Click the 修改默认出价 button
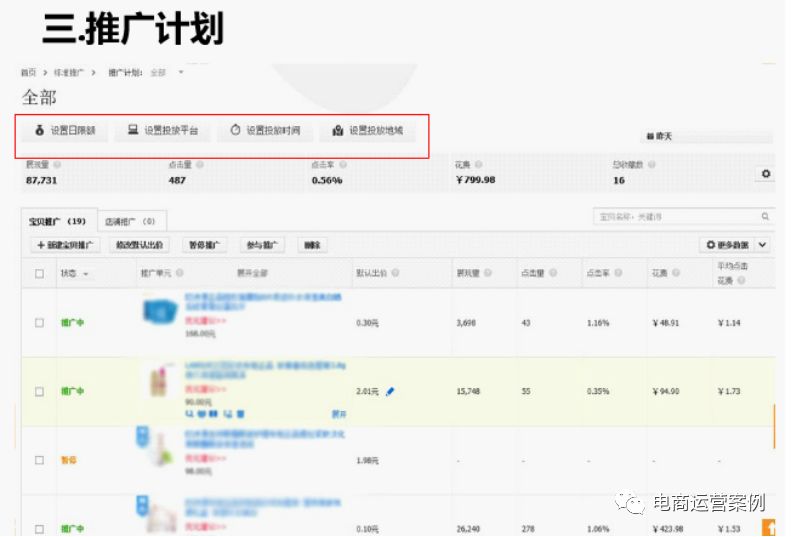This screenshot has width=791, height=537. [139, 245]
